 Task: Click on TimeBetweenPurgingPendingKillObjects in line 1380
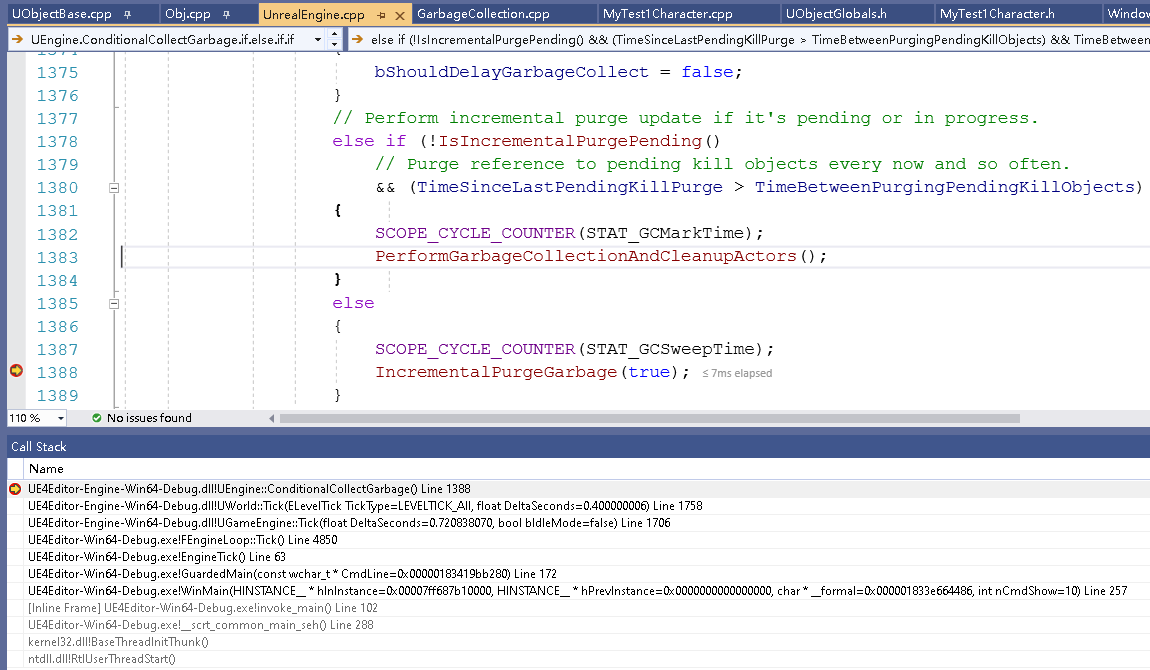click(945, 187)
